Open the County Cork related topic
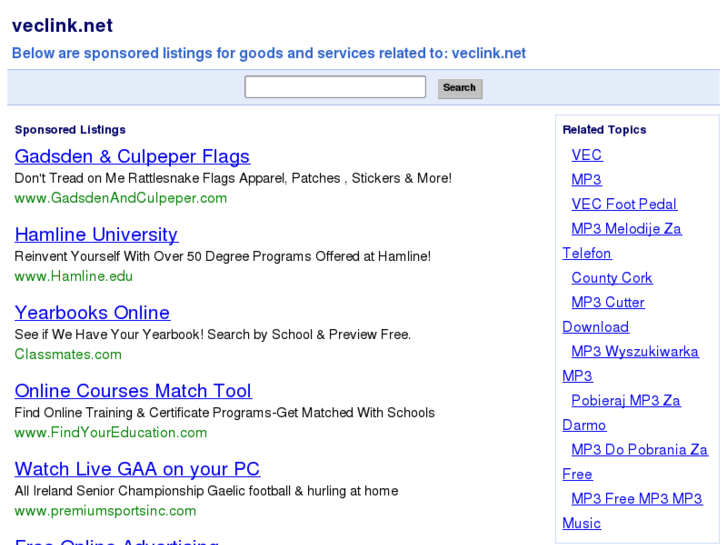 coord(612,278)
